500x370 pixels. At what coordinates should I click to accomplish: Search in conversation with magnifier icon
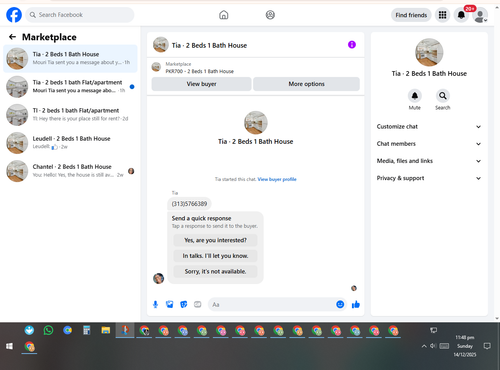[x=443, y=96]
